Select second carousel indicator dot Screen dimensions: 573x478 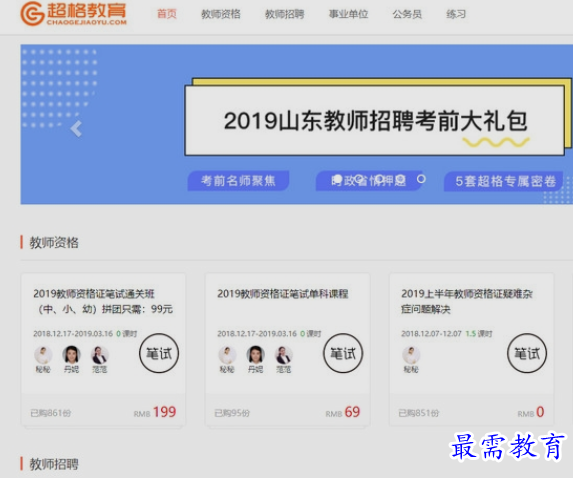pos(359,179)
